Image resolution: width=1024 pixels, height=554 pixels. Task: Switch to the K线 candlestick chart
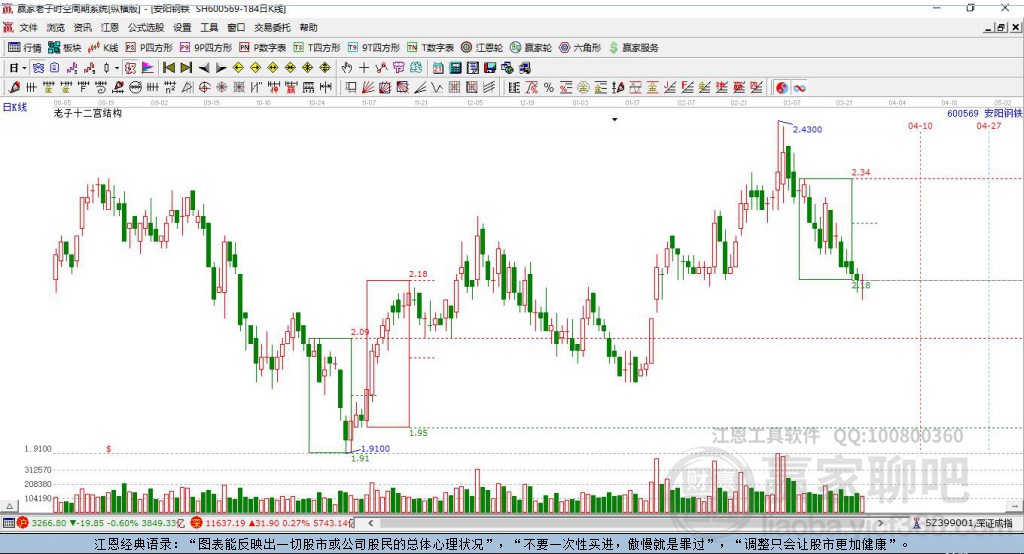[103, 48]
